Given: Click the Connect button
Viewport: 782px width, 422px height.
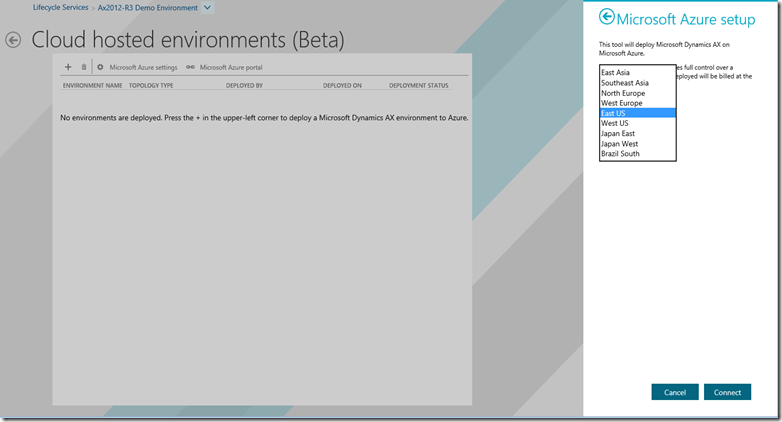Looking at the screenshot, I should (x=727, y=392).
